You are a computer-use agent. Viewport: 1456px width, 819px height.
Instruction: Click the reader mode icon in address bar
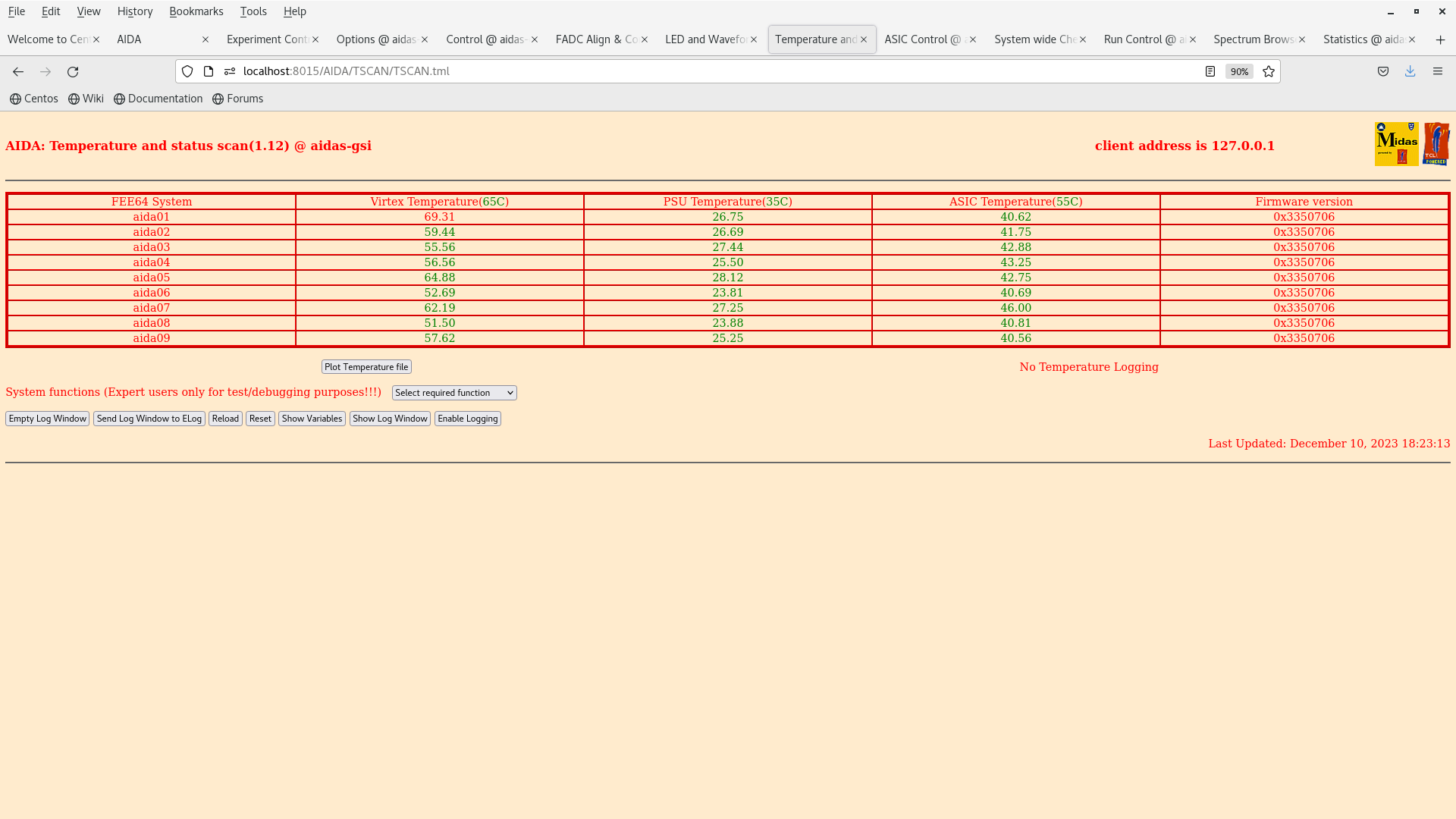tap(1210, 71)
